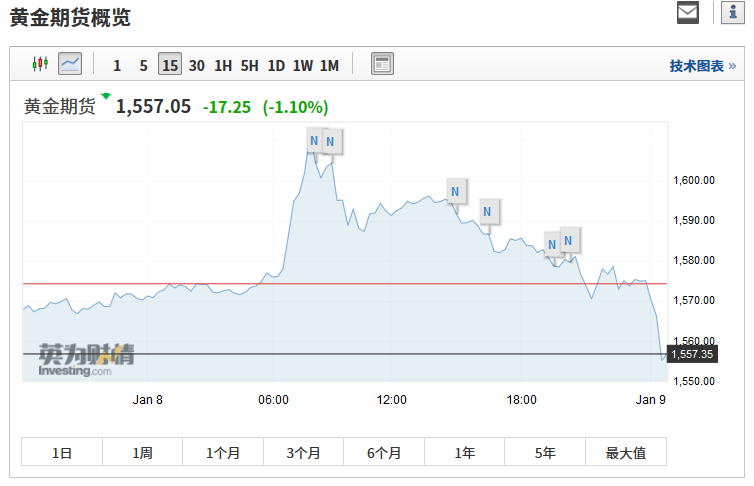754x486 pixels.
Task: Click the 1,557.35 current price label
Action: (x=692, y=354)
